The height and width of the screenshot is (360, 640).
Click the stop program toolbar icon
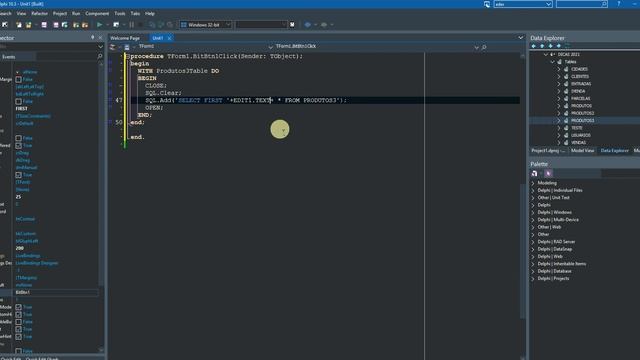click(140, 25)
